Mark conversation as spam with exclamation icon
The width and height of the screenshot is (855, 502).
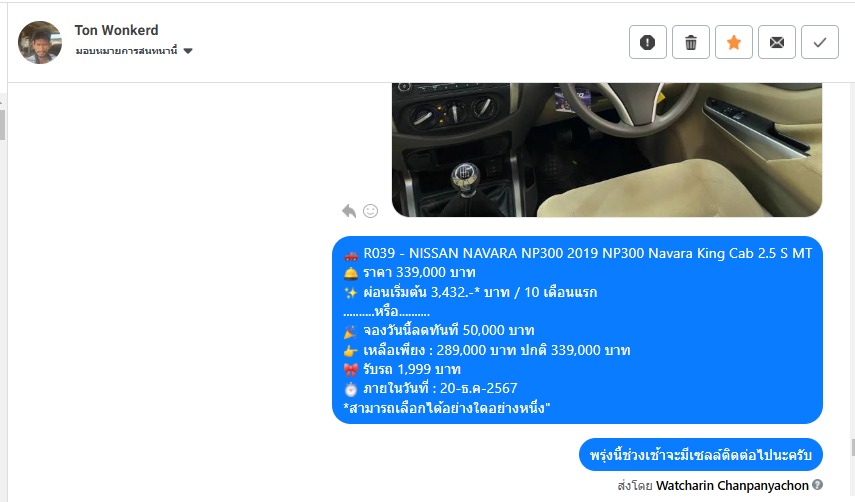coord(647,42)
